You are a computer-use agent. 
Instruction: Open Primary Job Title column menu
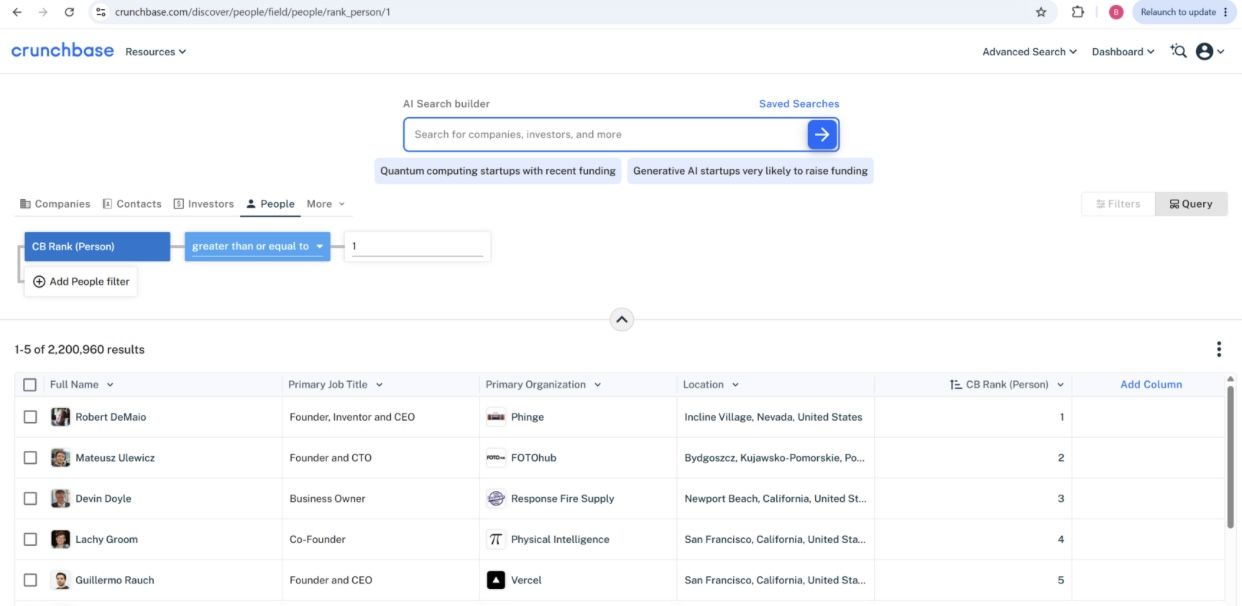tap(379, 385)
